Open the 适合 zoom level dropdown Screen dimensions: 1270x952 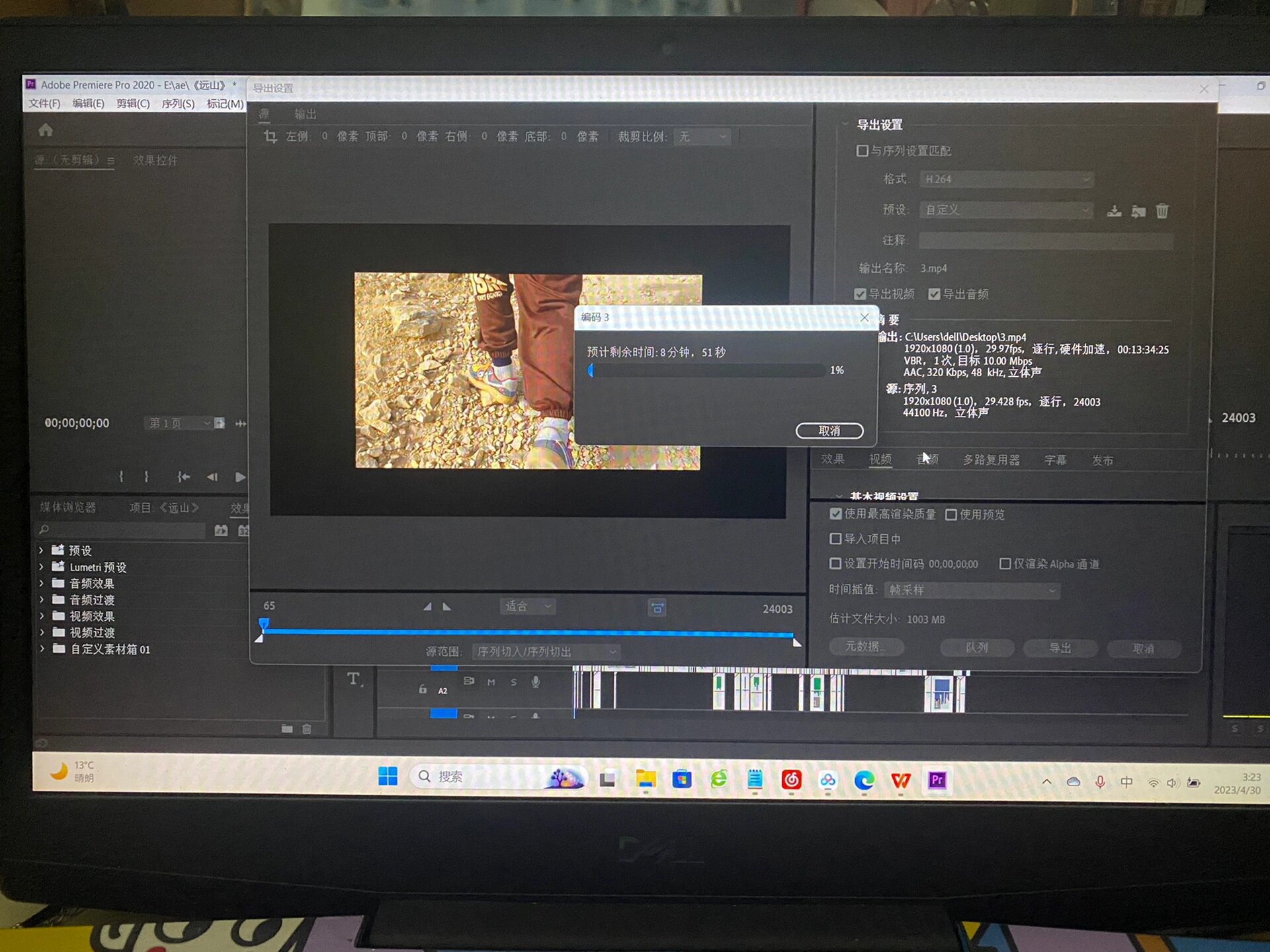527,606
